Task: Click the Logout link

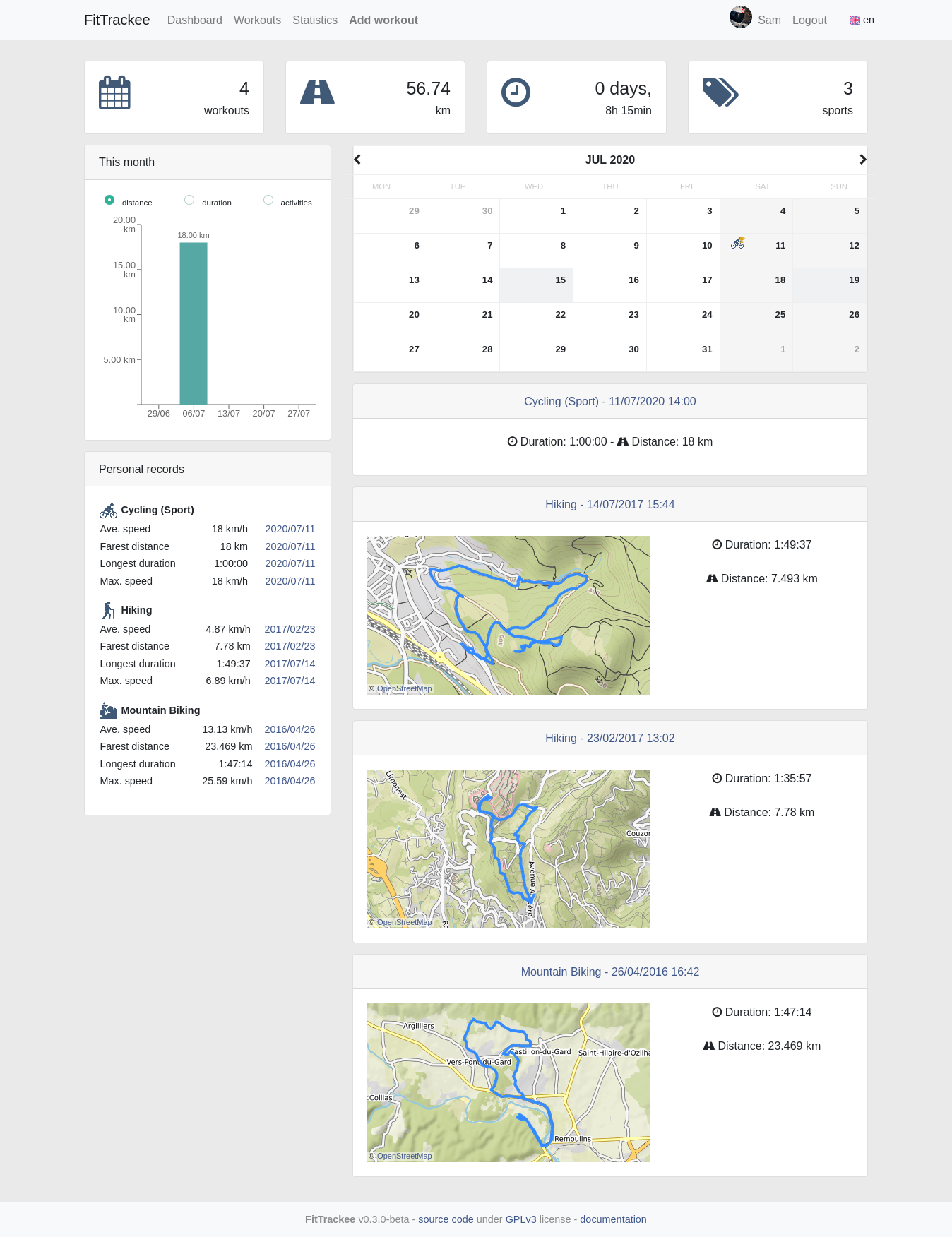Action: coord(809,20)
